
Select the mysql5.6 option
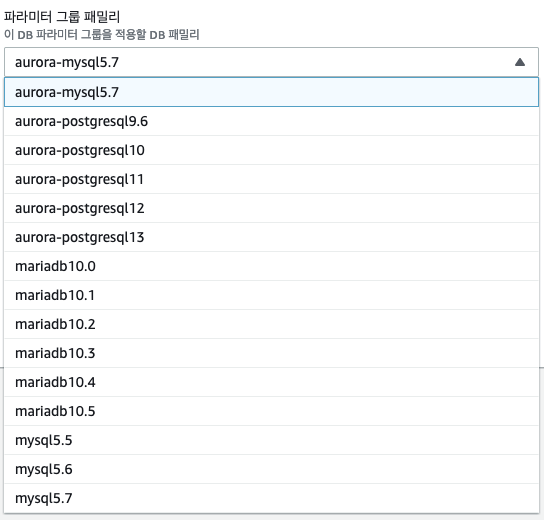(x=271, y=469)
